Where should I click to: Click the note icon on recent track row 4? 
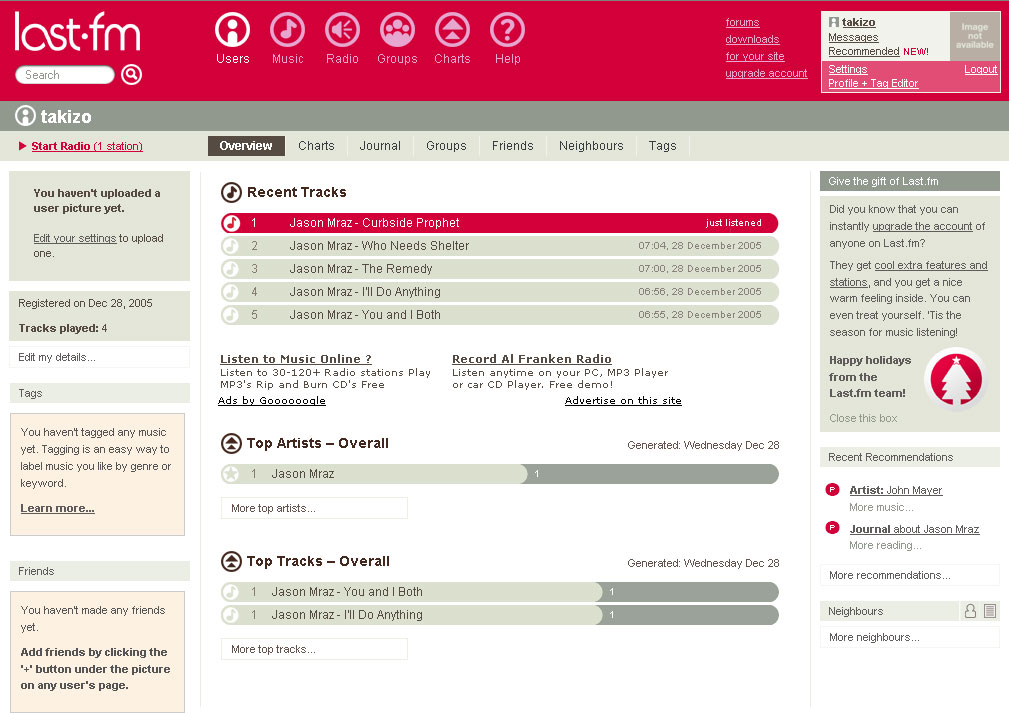(231, 292)
